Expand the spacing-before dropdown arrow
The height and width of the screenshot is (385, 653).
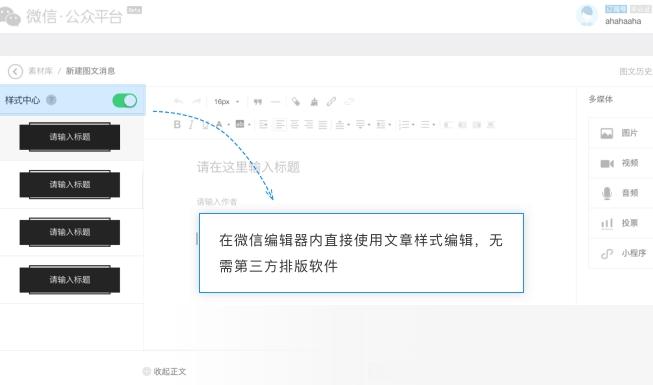coord(348,125)
